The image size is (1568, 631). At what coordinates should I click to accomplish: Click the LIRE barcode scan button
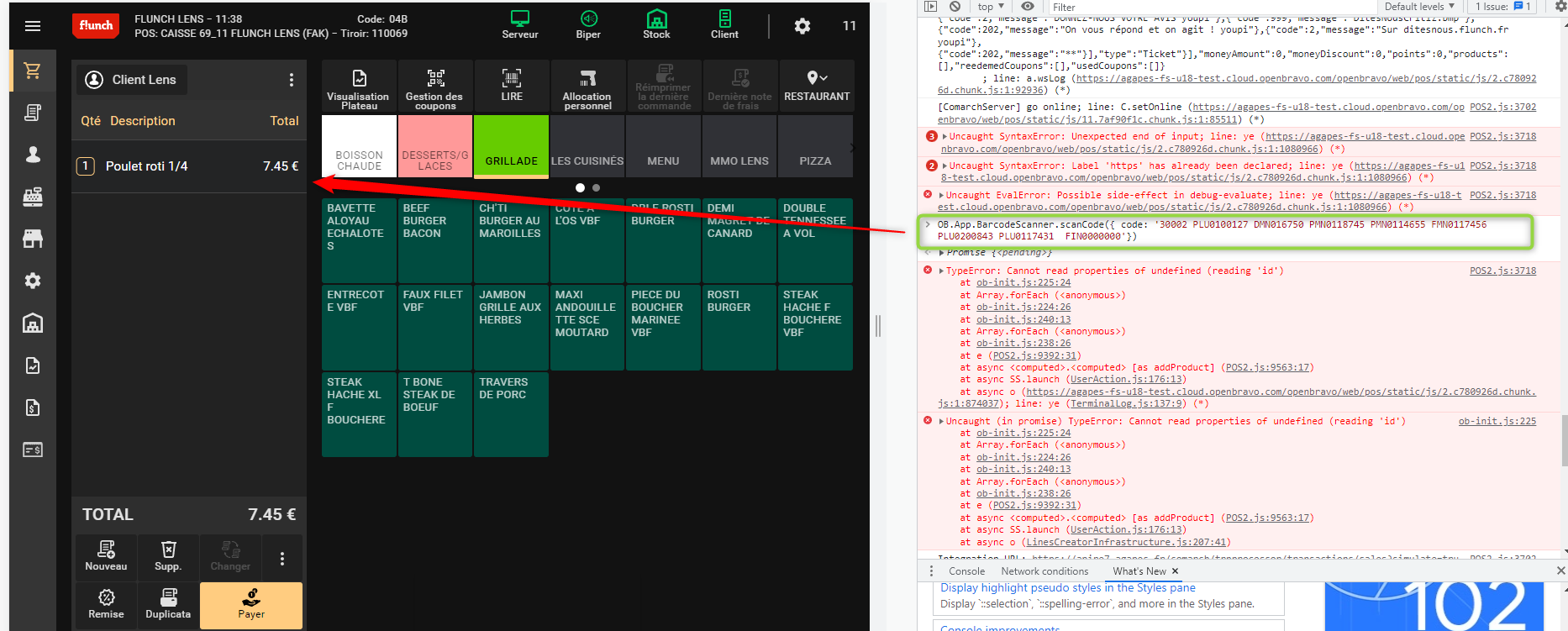(x=512, y=85)
